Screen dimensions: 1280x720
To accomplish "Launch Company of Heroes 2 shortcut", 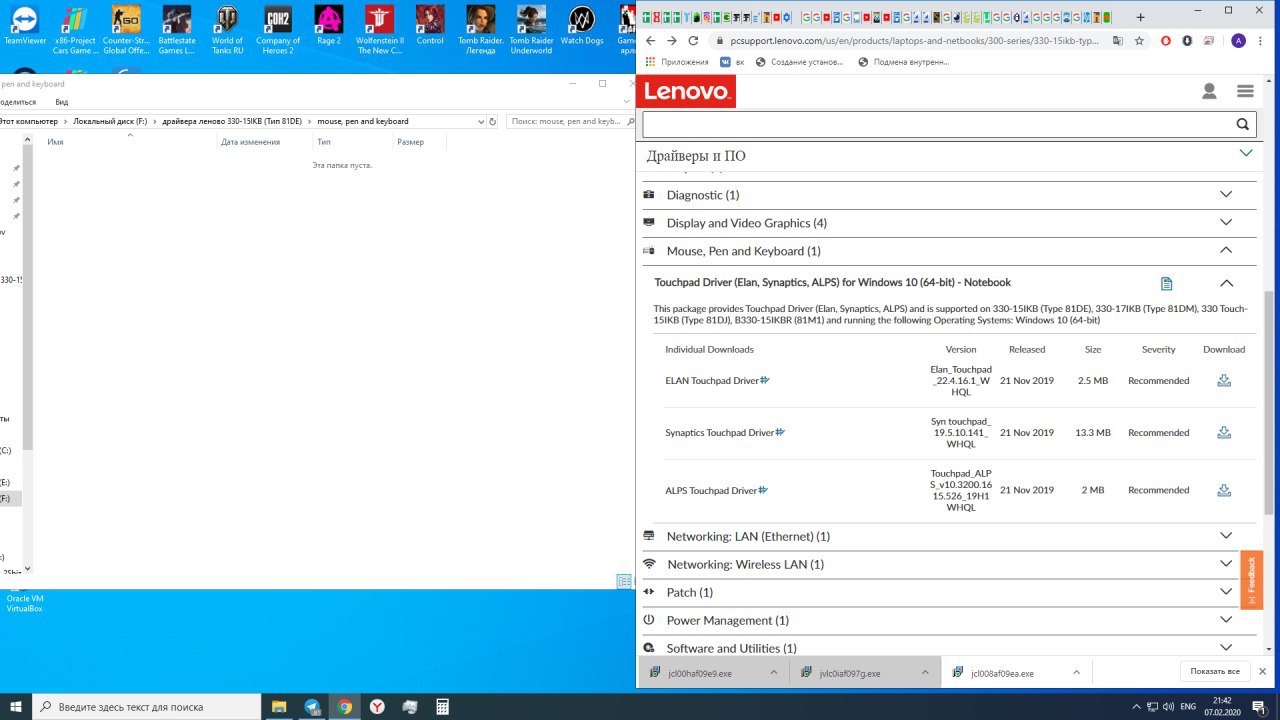I will pos(278,30).
